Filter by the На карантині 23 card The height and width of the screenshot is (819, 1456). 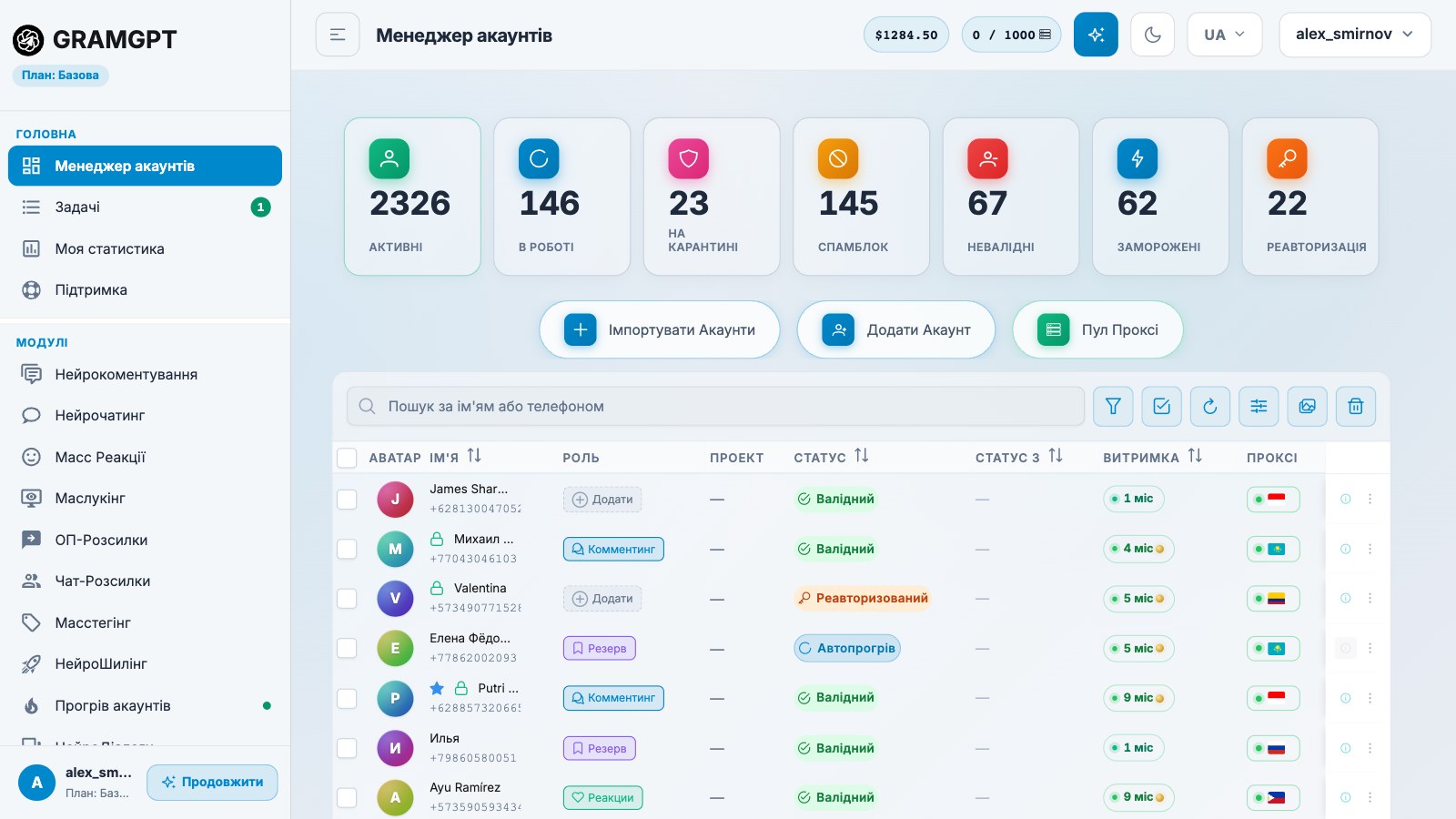712,197
